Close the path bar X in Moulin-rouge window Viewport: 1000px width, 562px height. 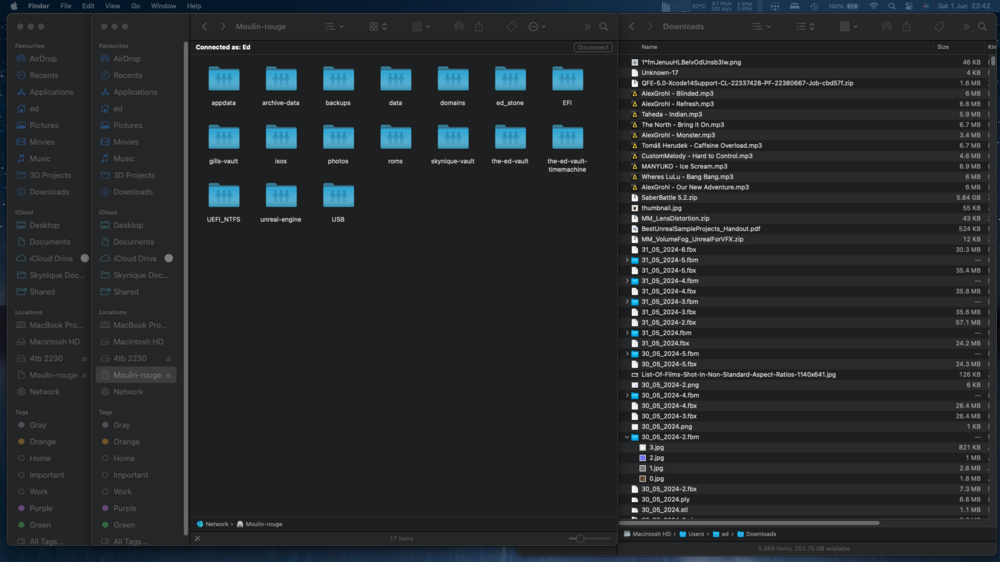[x=198, y=538]
